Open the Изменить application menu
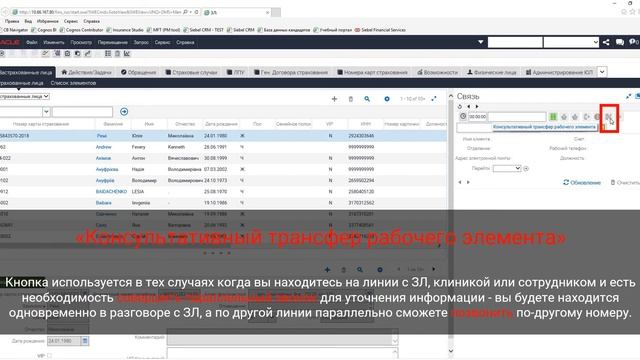The height and width of the screenshot is (360, 640). 54,42
